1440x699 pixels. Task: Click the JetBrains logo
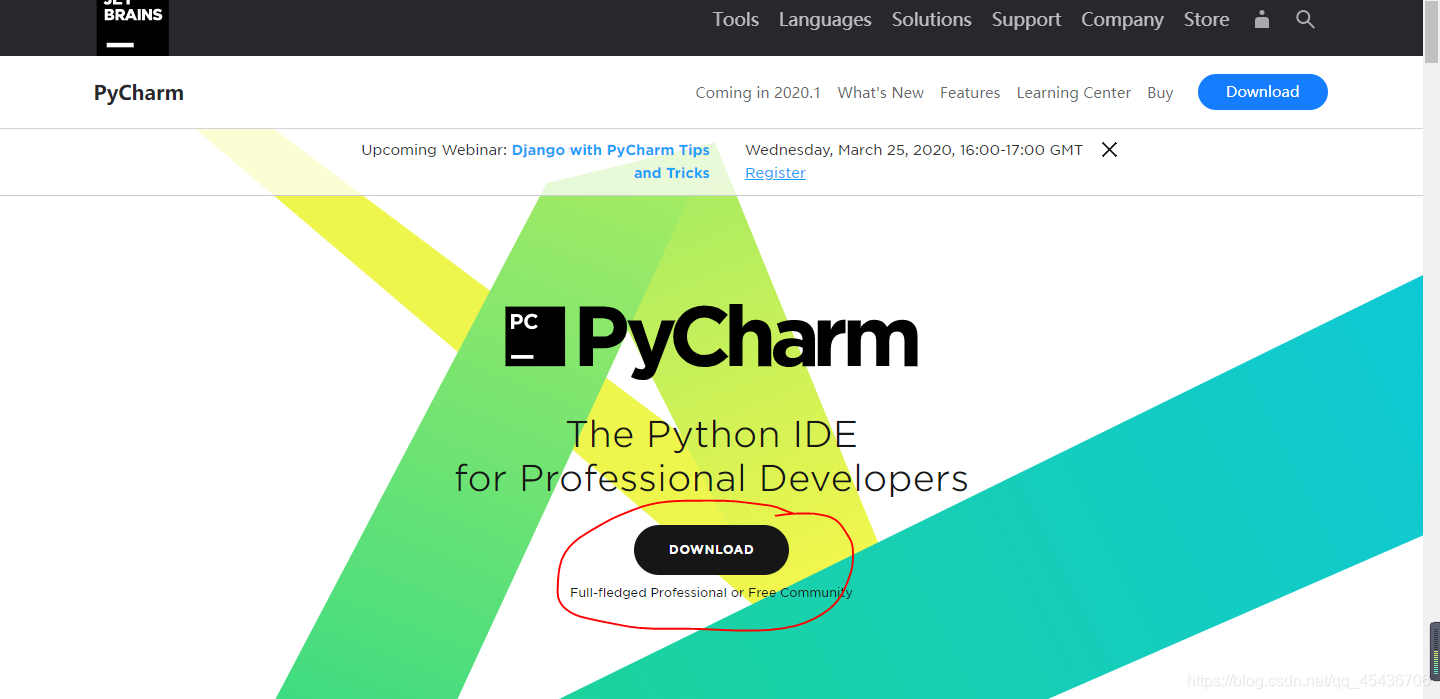(x=132, y=27)
